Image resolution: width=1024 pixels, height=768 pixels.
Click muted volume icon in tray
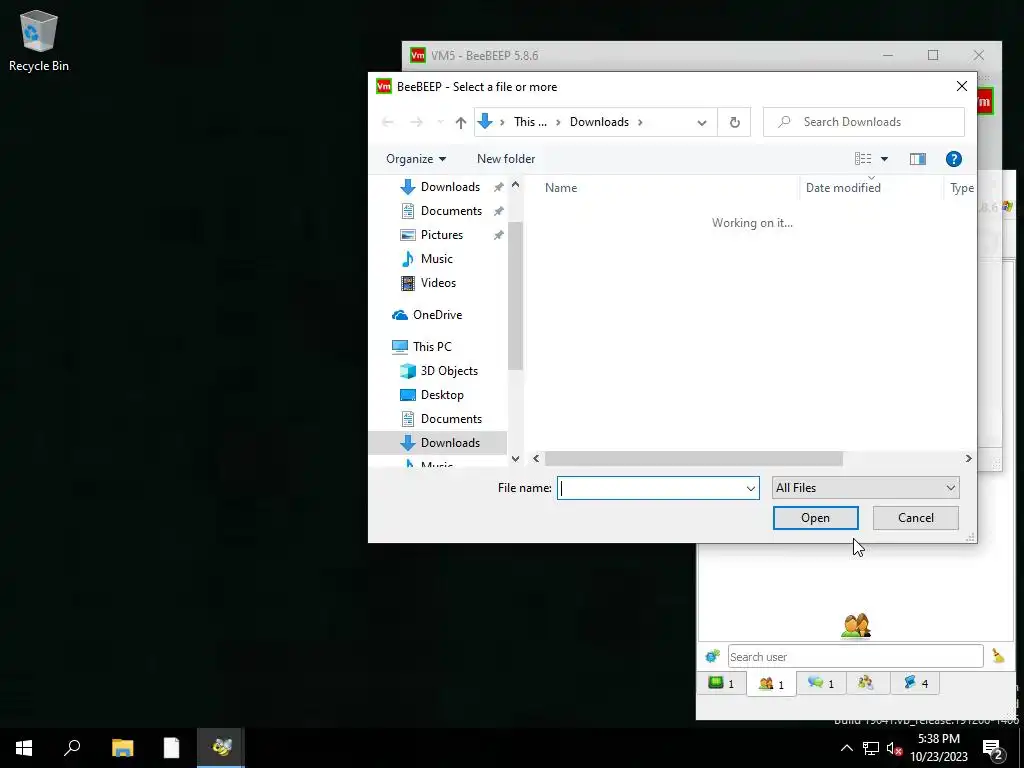(x=894, y=748)
